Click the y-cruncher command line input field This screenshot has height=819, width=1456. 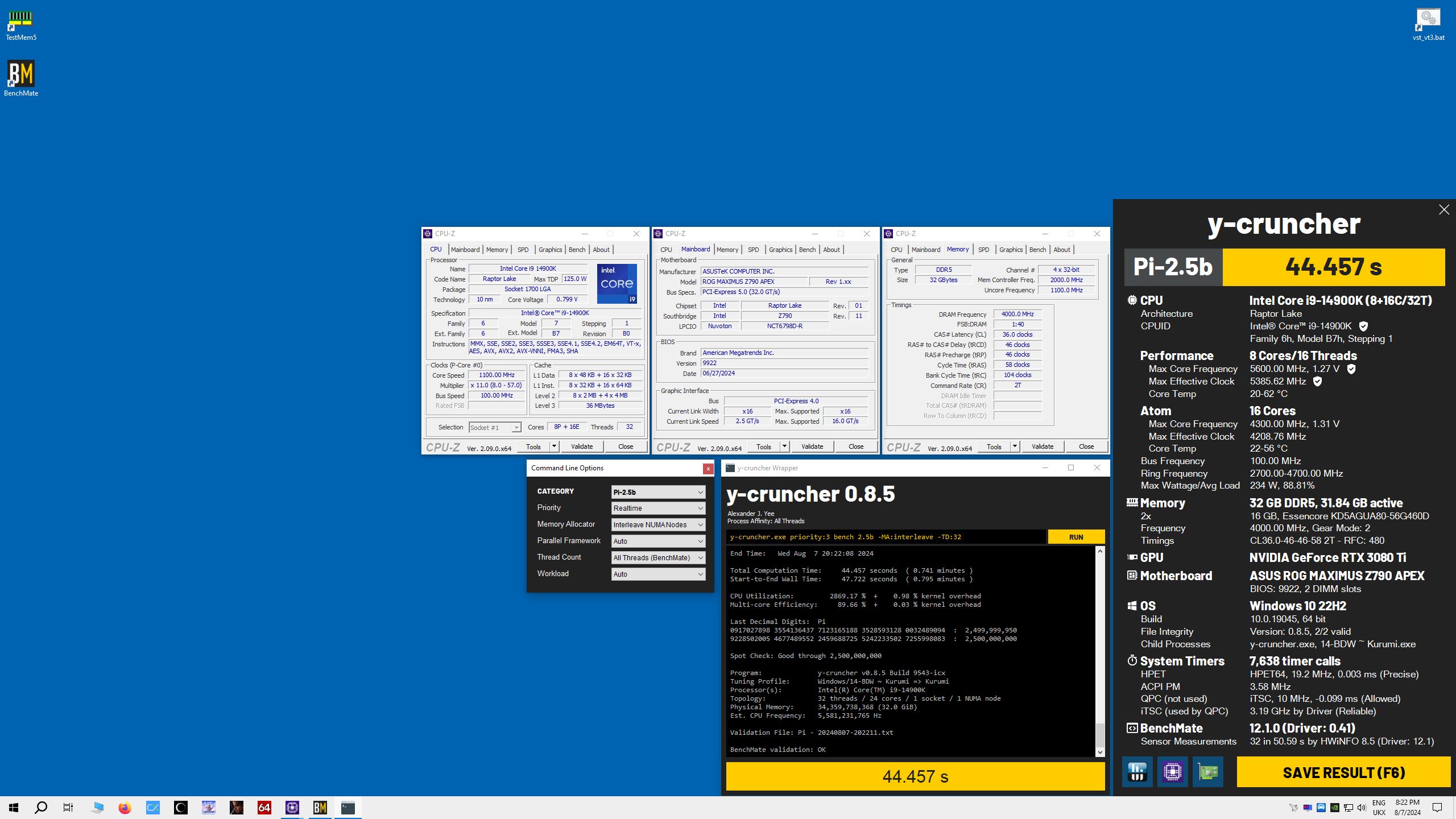point(886,537)
